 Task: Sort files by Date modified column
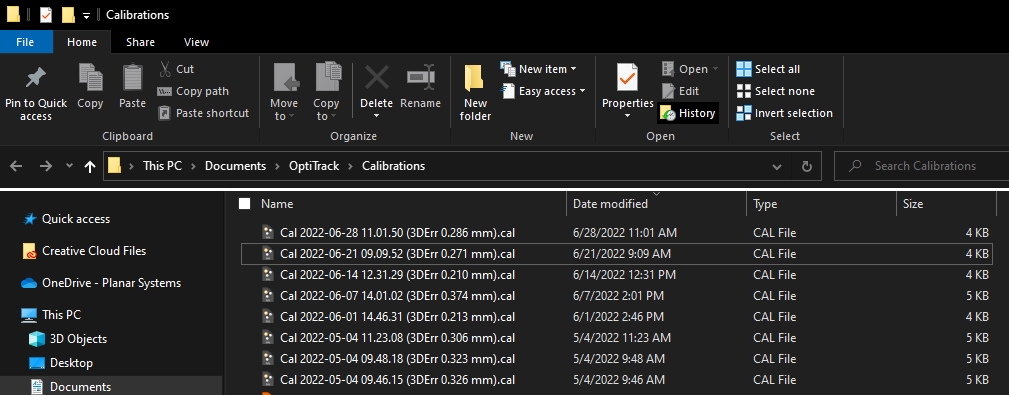(x=610, y=204)
